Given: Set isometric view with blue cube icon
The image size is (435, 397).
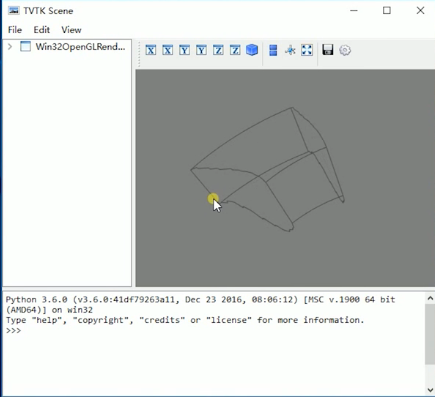Looking at the screenshot, I should pos(252,50).
